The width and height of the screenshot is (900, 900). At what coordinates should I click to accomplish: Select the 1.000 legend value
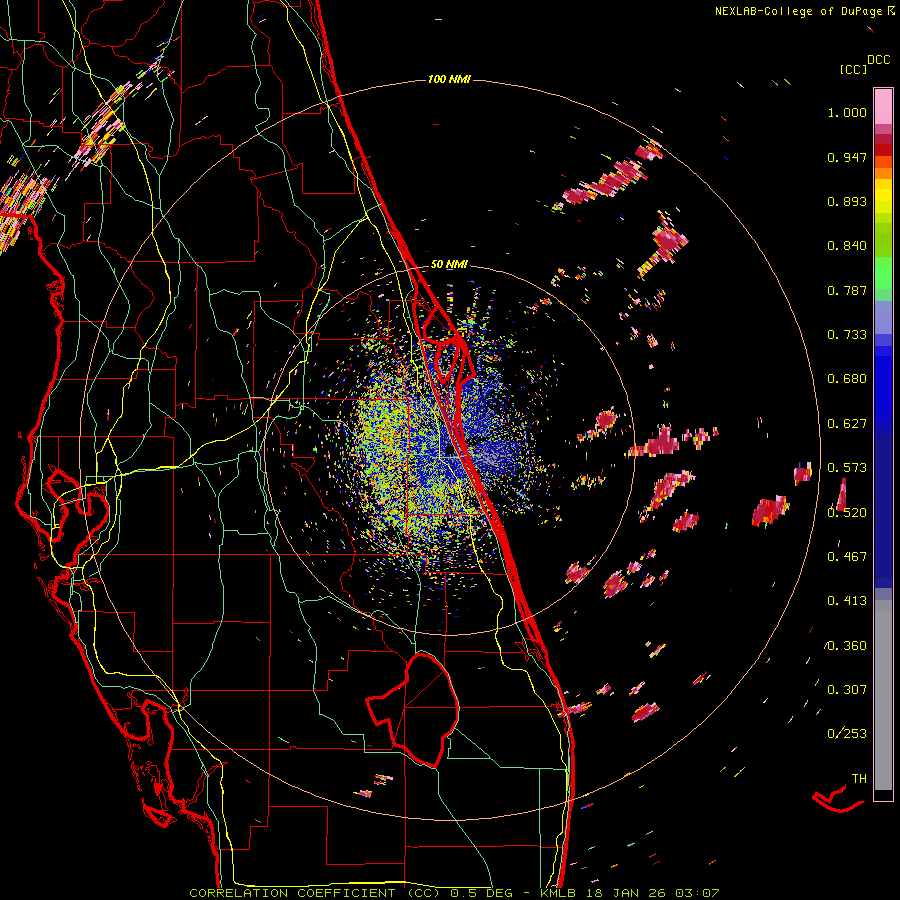click(847, 112)
